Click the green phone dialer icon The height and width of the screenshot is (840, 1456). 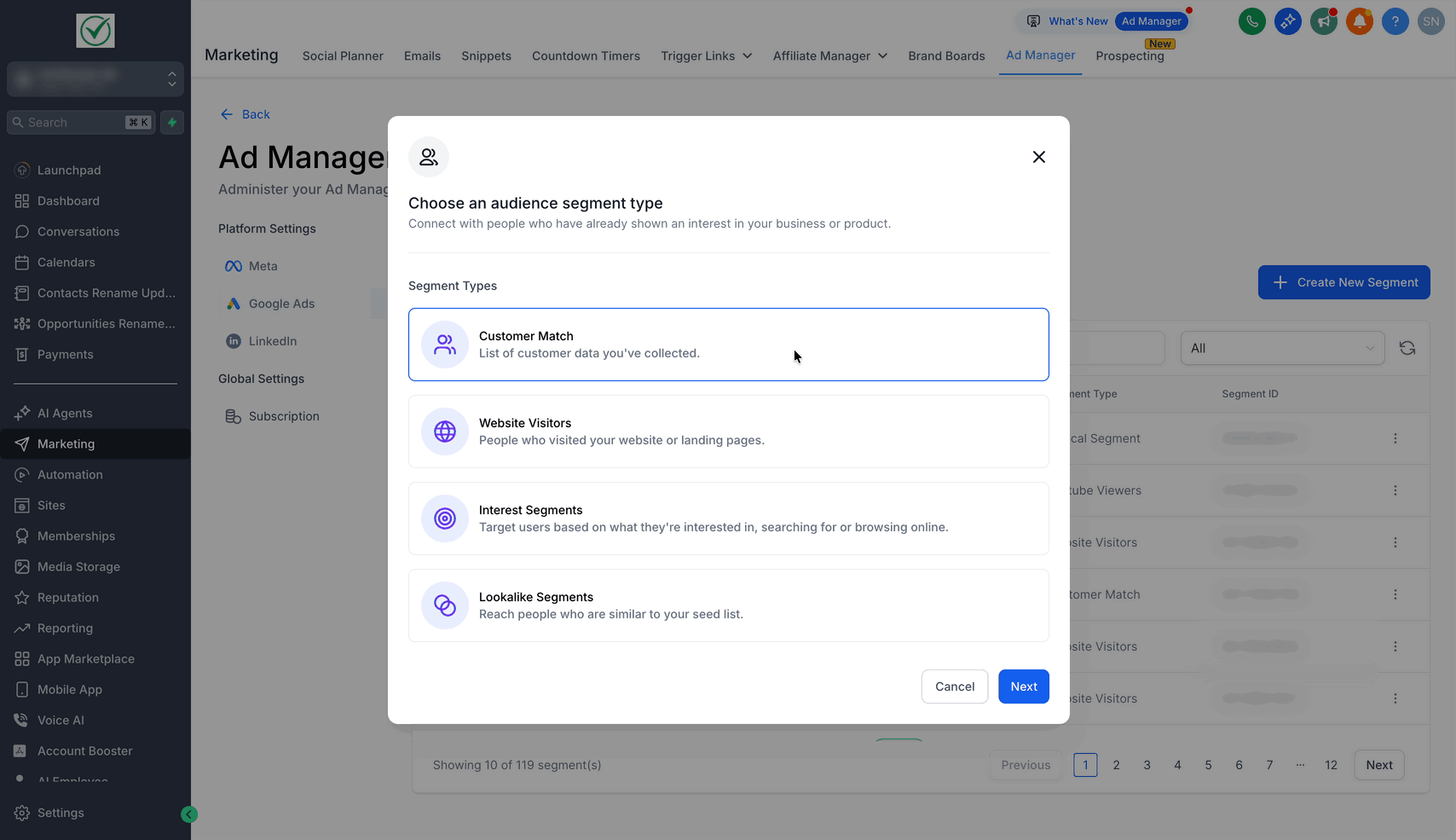tap(1251, 21)
